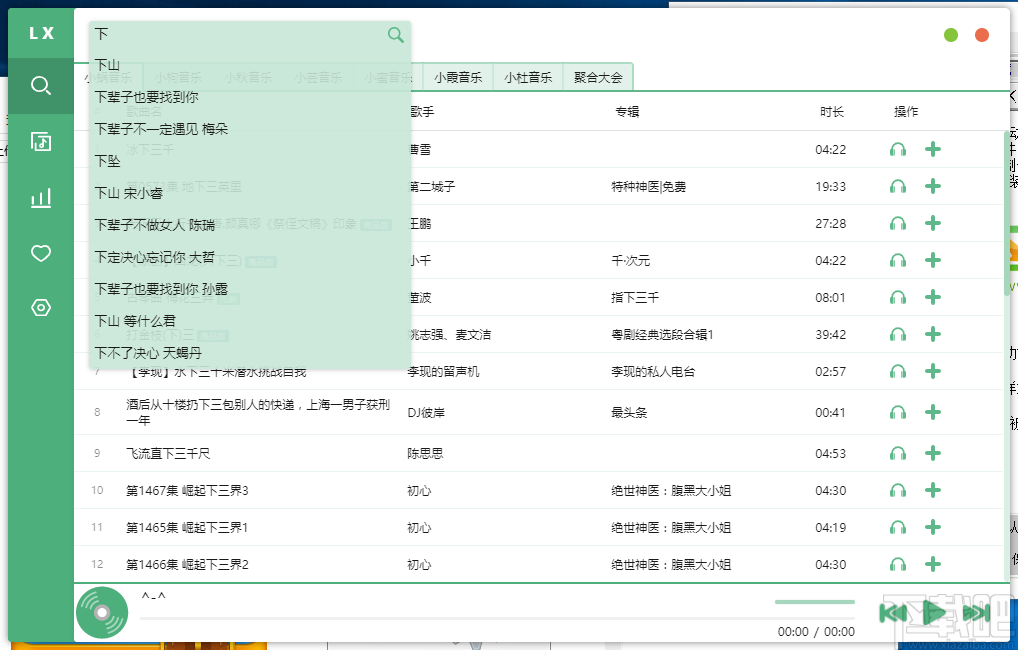Open the playlists section in the sidebar
This screenshot has width=1018, height=650.
40,141
